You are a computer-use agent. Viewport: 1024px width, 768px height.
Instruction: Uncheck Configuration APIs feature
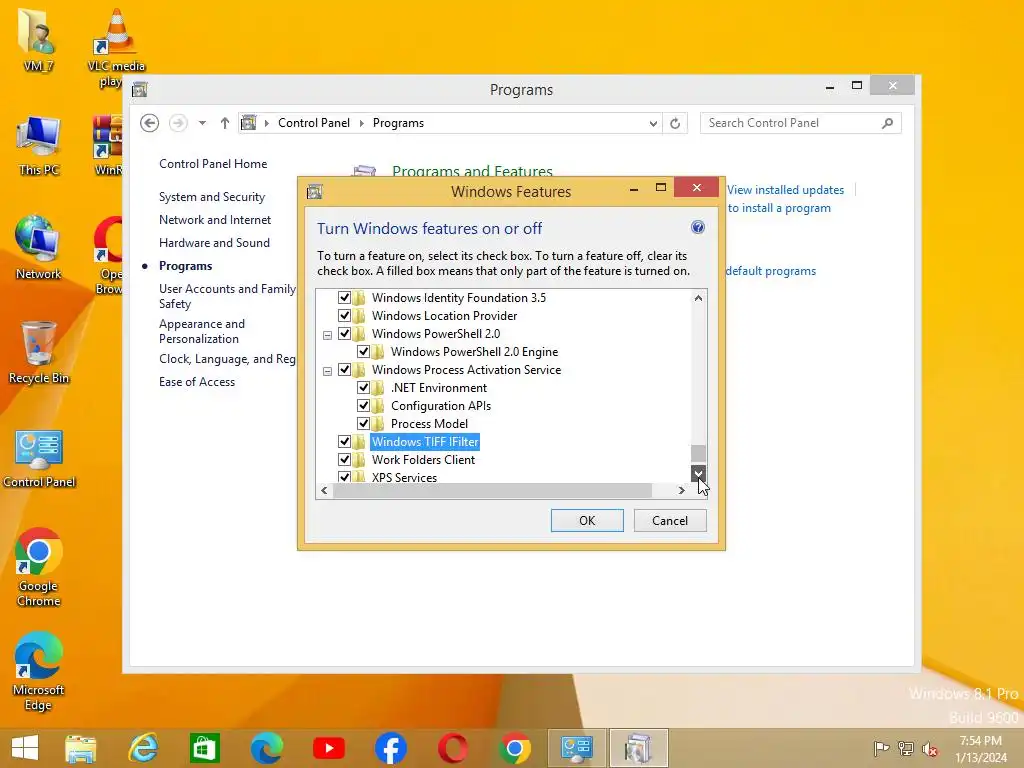click(363, 406)
